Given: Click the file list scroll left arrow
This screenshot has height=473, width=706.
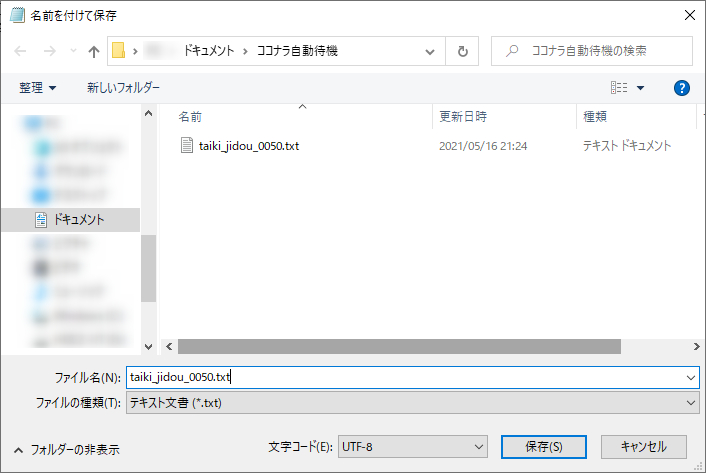Looking at the screenshot, I should click(x=169, y=347).
